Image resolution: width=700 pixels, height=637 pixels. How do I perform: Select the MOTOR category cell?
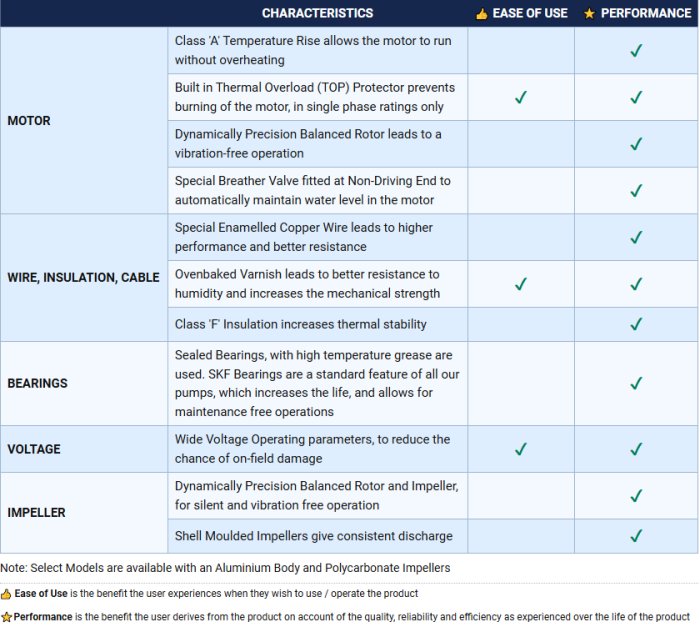29,120
